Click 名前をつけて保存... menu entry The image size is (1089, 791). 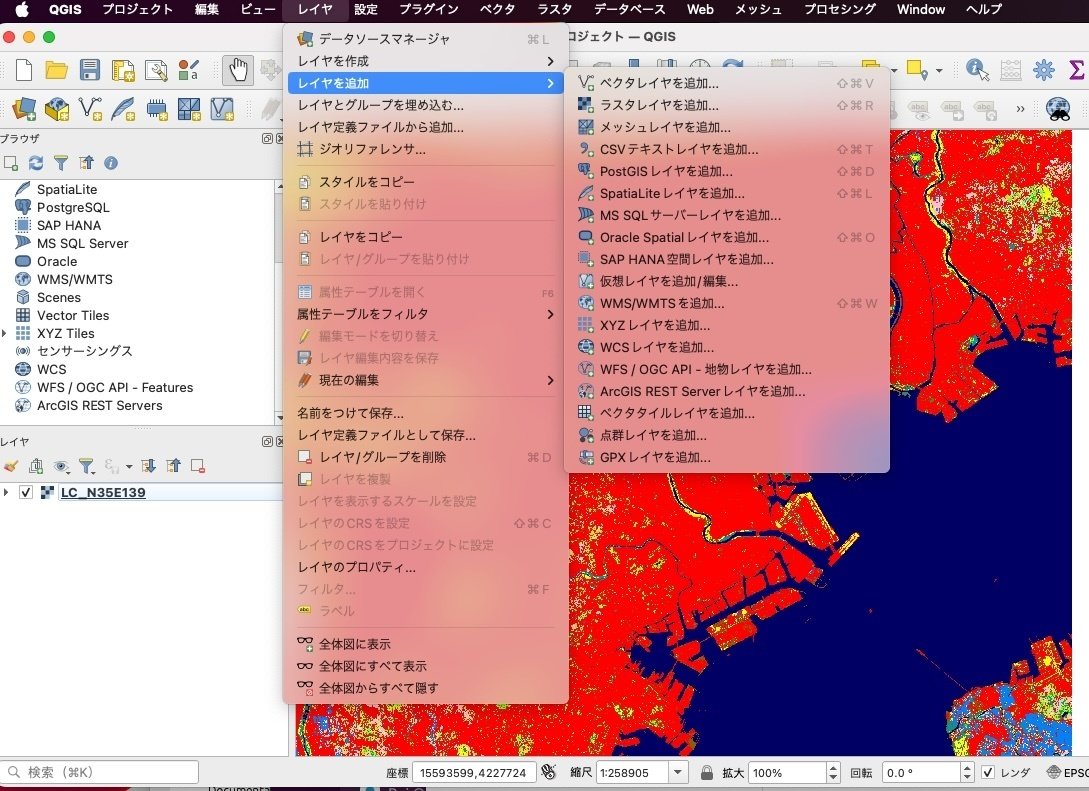425,413
